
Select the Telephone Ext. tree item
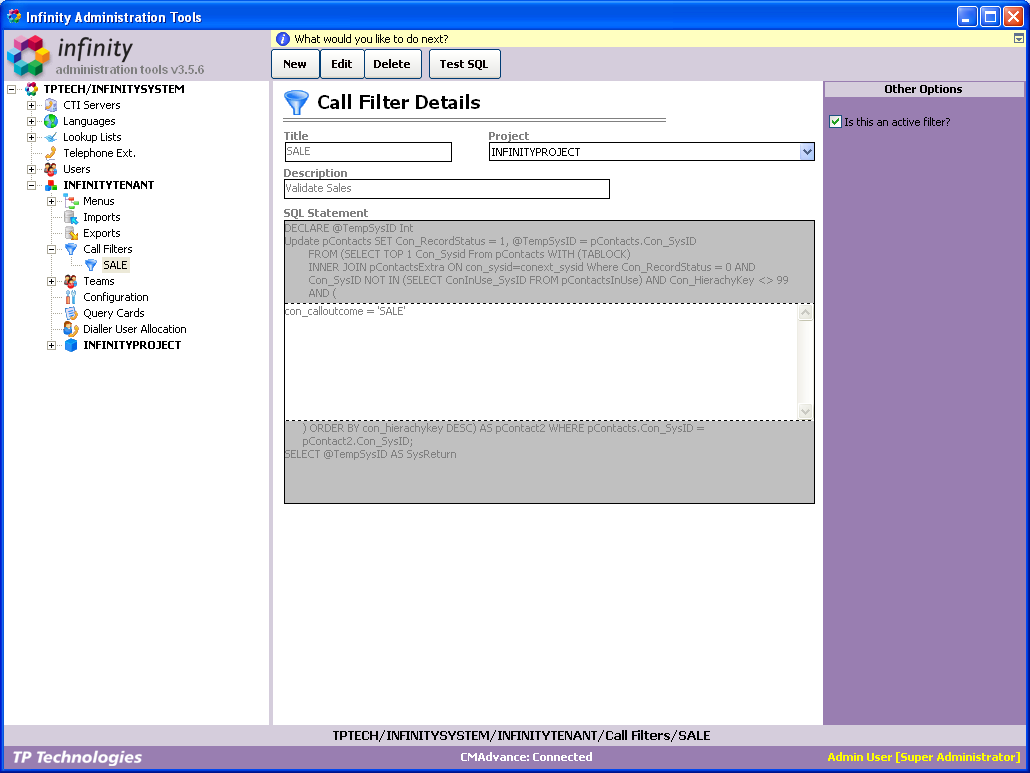click(99, 153)
